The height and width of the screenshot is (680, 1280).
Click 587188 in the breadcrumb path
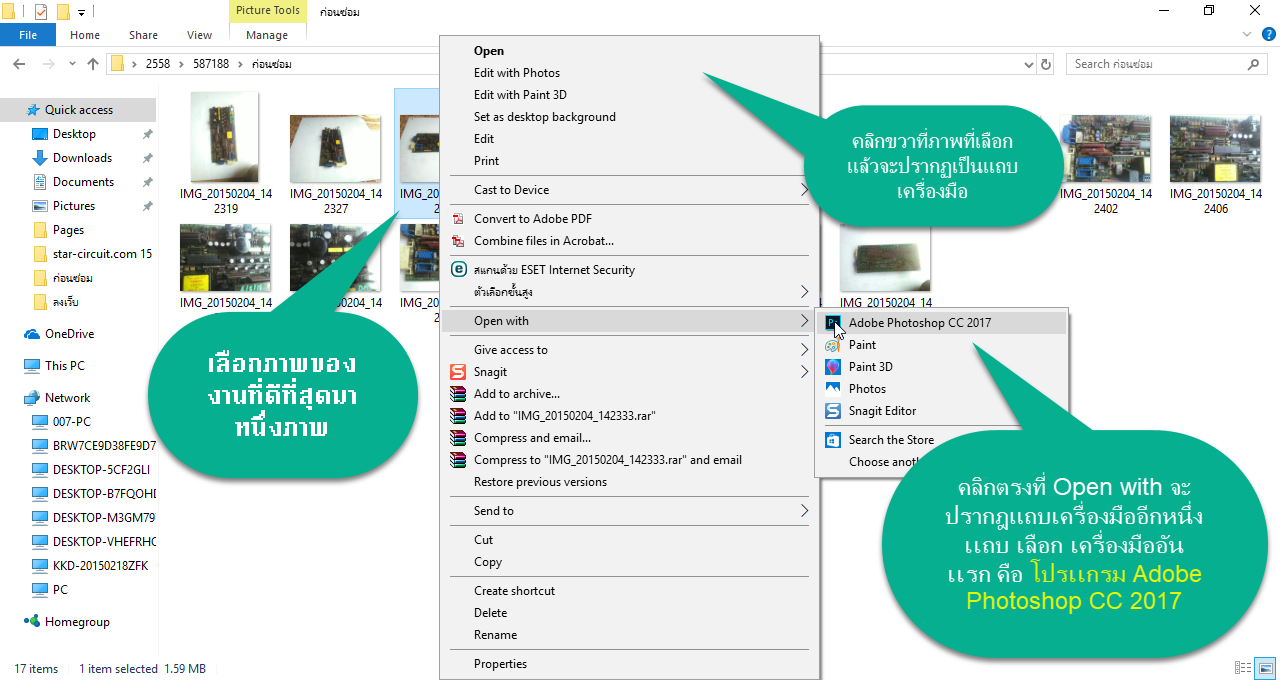click(x=211, y=64)
